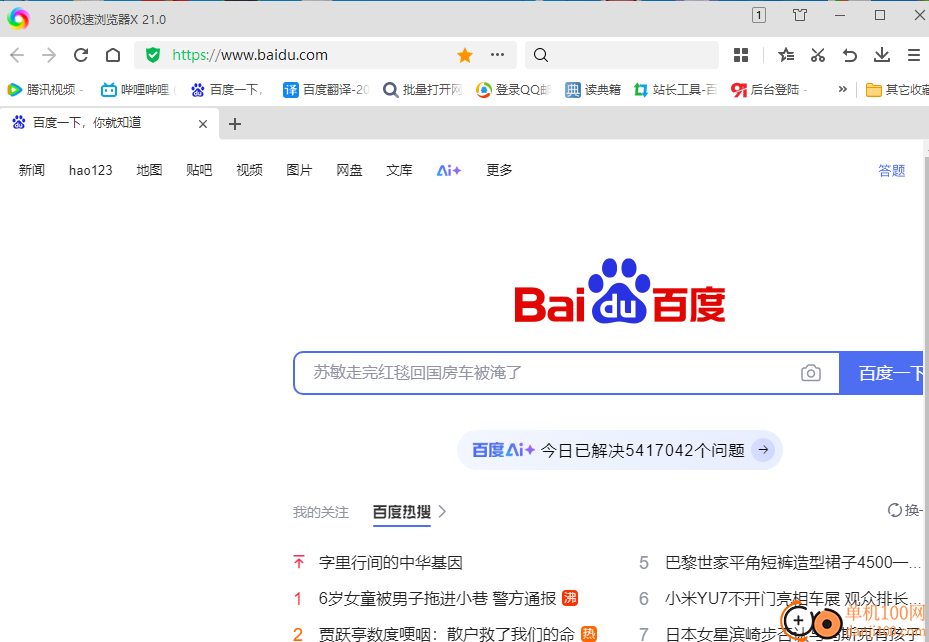This screenshot has height=642, width=929.
Task: Click the green security shield icon
Action: [x=153, y=55]
